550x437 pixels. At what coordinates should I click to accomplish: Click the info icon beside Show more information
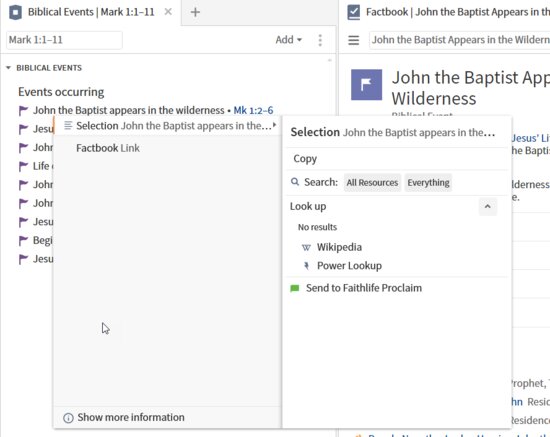pos(68,418)
